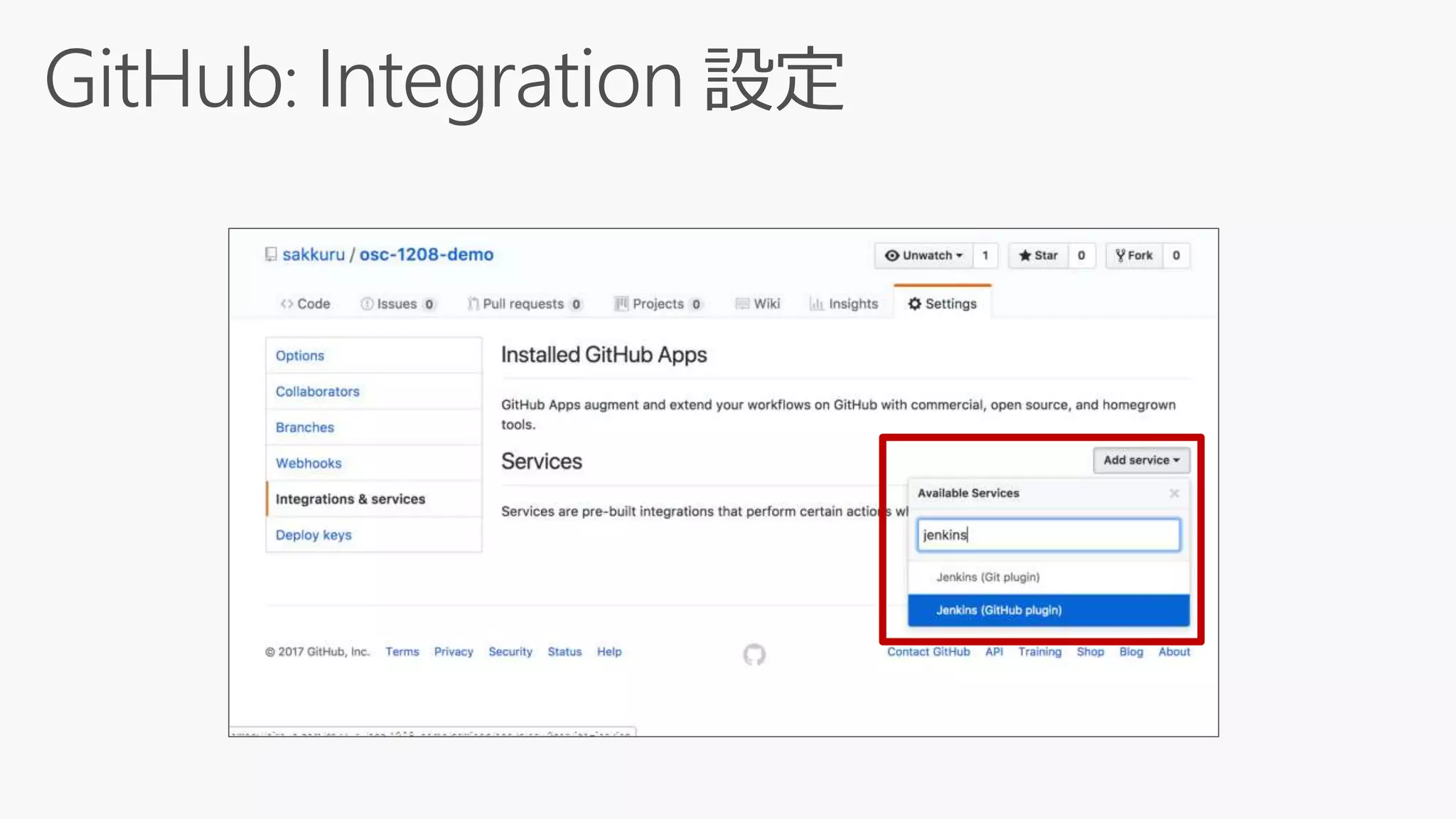This screenshot has width=1456, height=819.
Task: Click the Star button
Action: [x=1039, y=255]
